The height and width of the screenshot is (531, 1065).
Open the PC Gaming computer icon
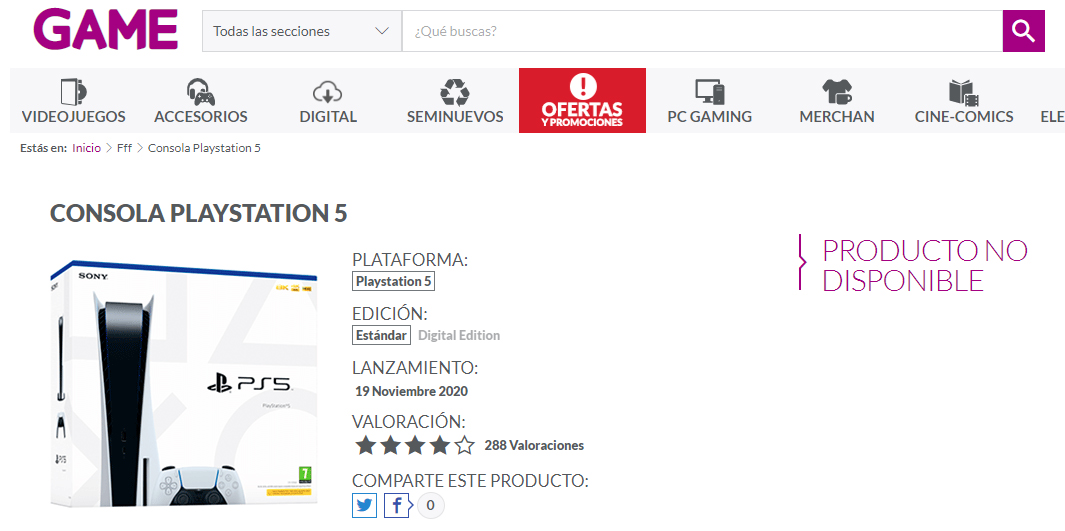click(709, 92)
